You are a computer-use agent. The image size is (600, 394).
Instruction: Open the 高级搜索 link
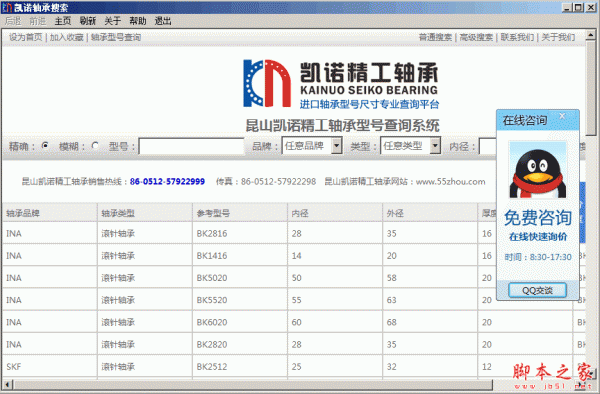click(x=476, y=37)
